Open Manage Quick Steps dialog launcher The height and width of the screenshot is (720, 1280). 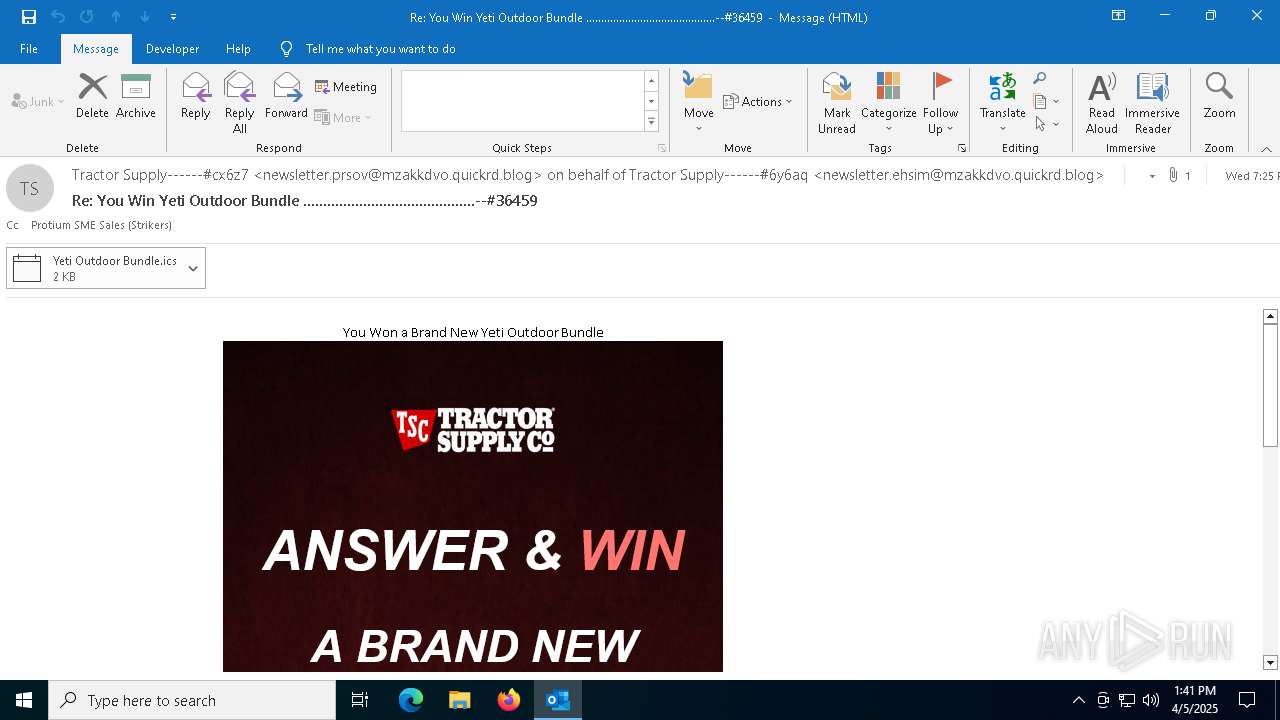click(x=662, y=148)
